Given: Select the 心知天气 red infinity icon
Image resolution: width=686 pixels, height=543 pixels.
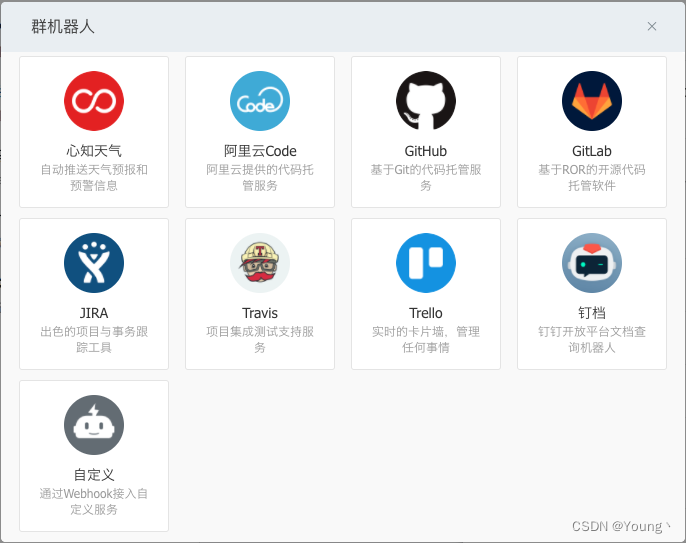Looking at the screenshot, I should pos(94,101).
